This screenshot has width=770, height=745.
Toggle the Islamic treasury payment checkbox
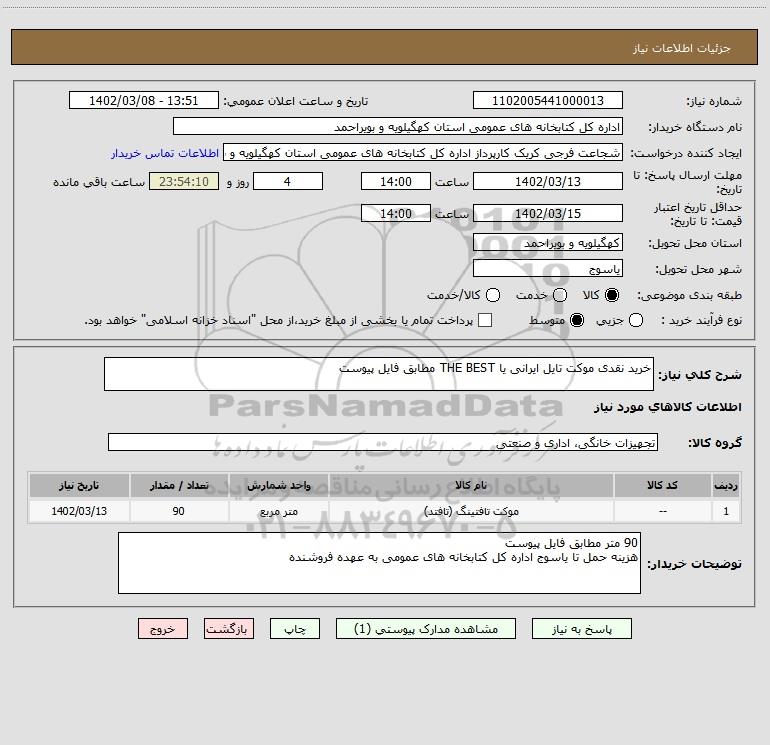click(485, 320)
